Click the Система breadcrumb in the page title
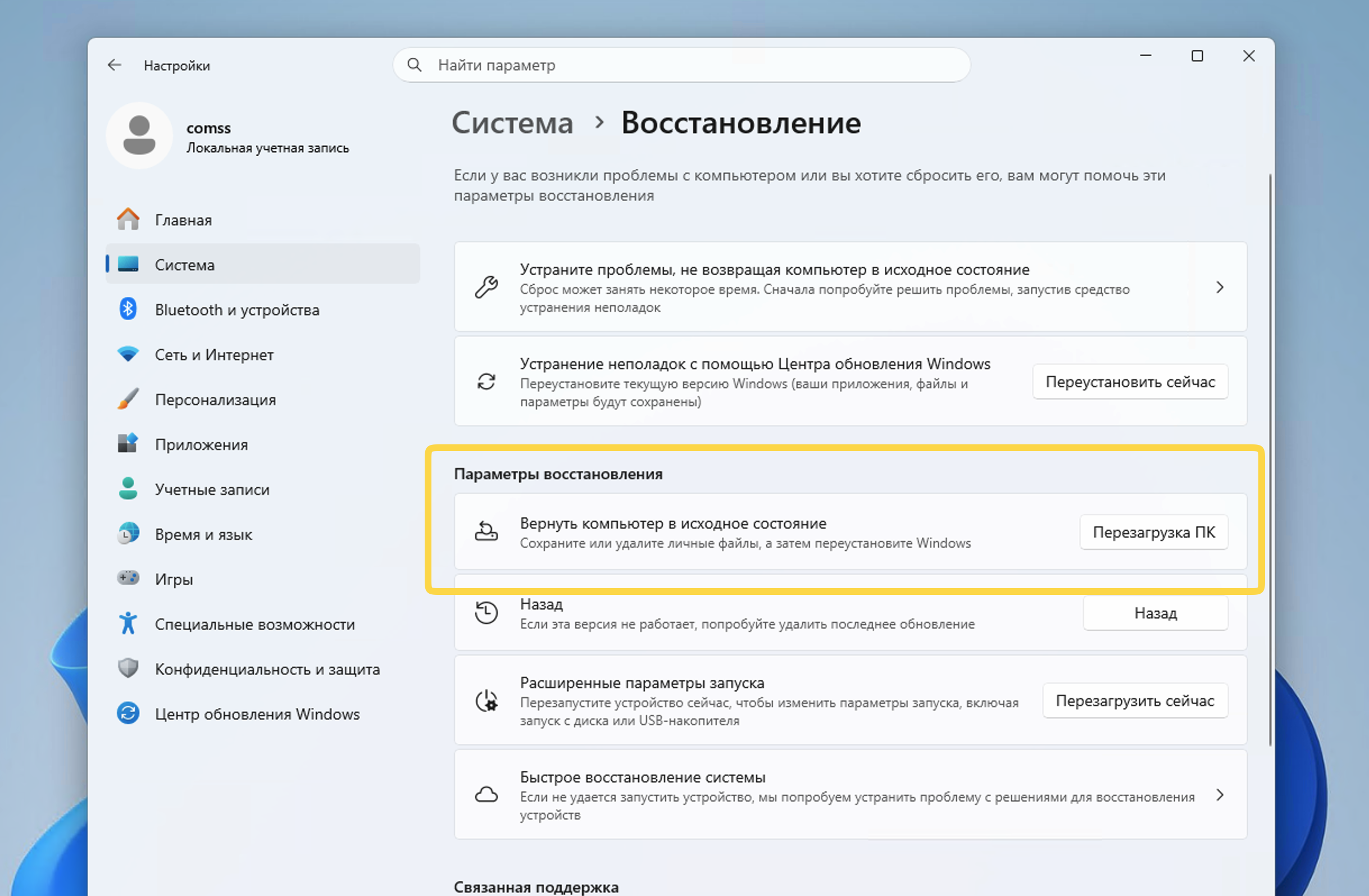 pyautogui.click(x=512, y=123)
